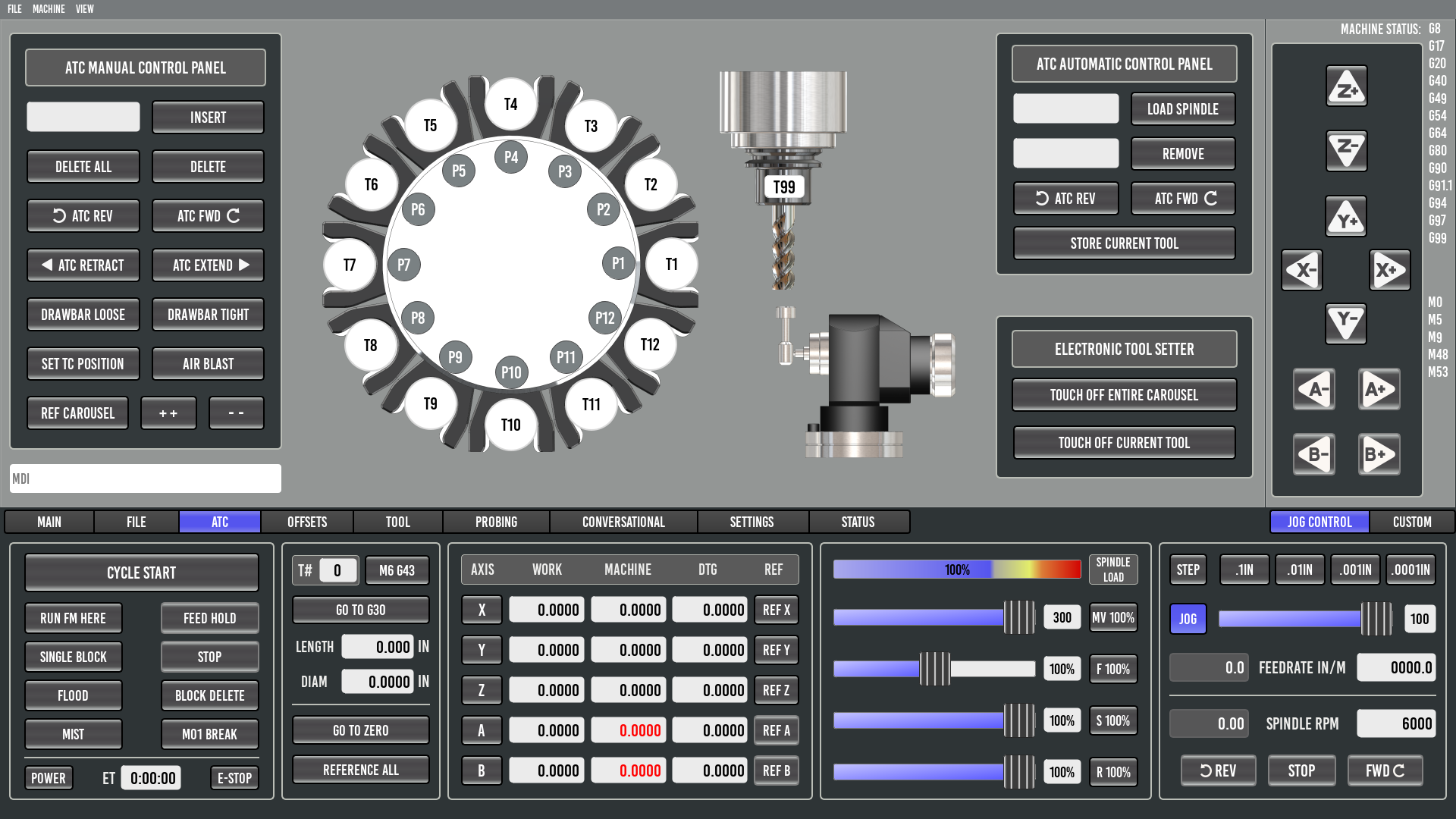1456x819 pixels.
Task: Click the Insert tool number field
Action: pos(83,117)
